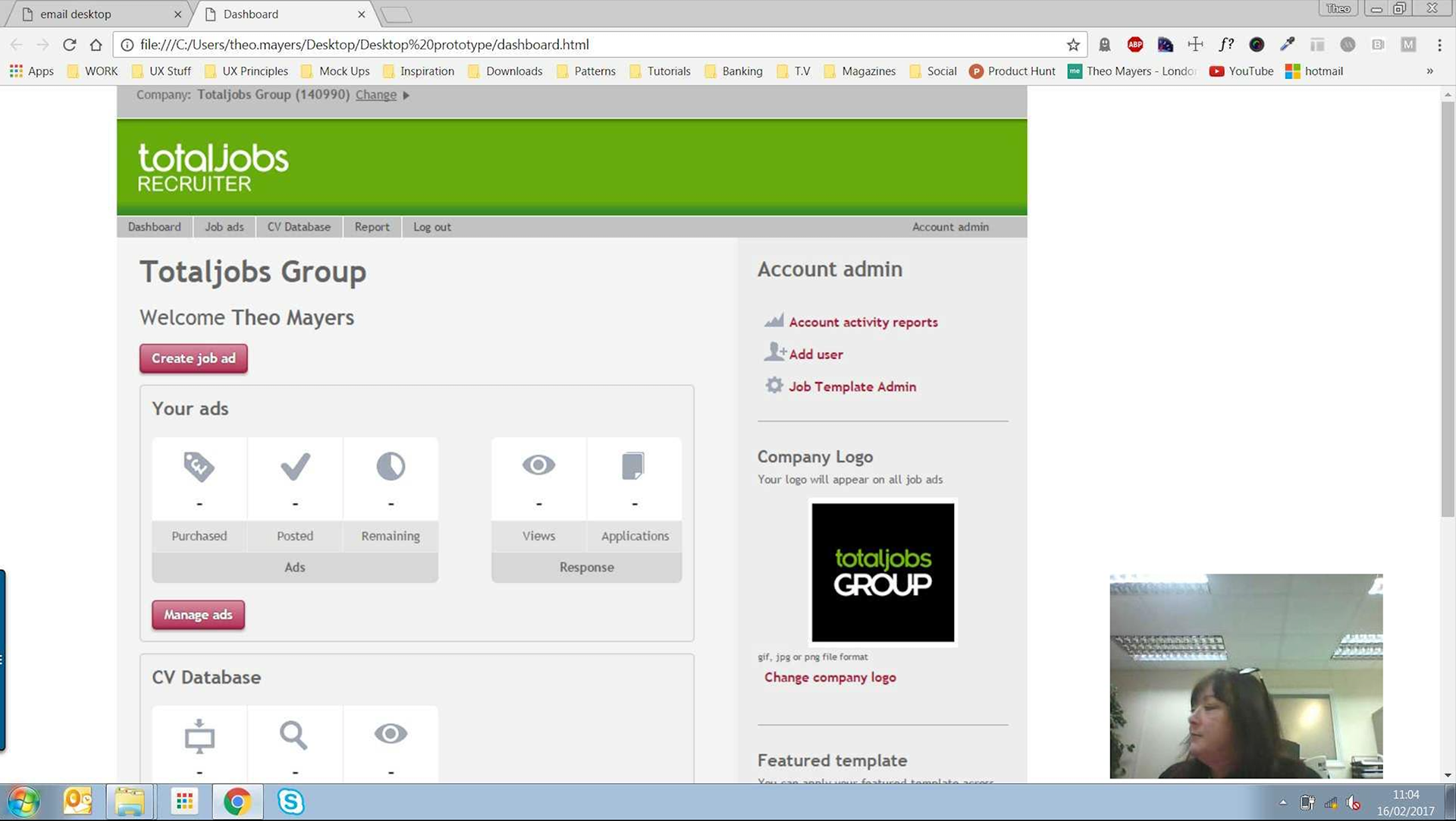Open the CV Database navigation item
Image resolution: width=1456 pixels, height=821 pixels.
(x=299, y=227)
